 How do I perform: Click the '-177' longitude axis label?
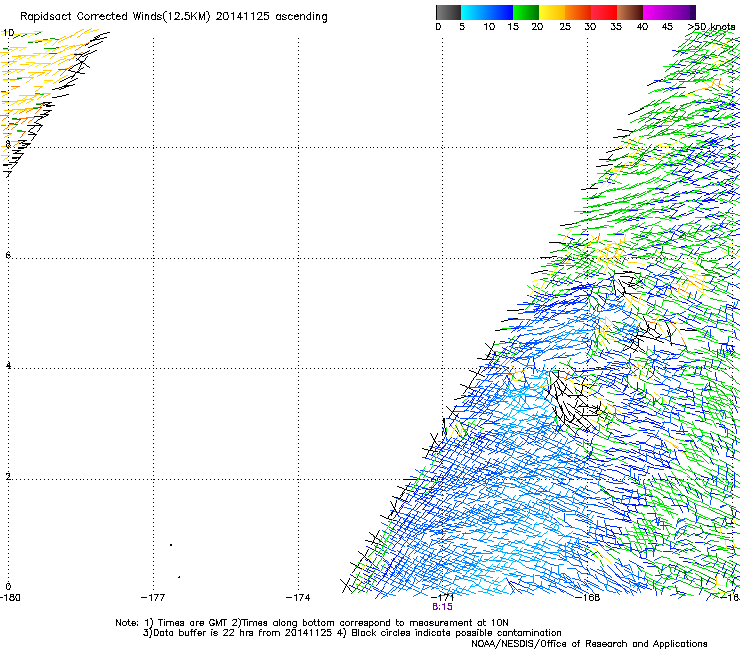coord(153,598)
